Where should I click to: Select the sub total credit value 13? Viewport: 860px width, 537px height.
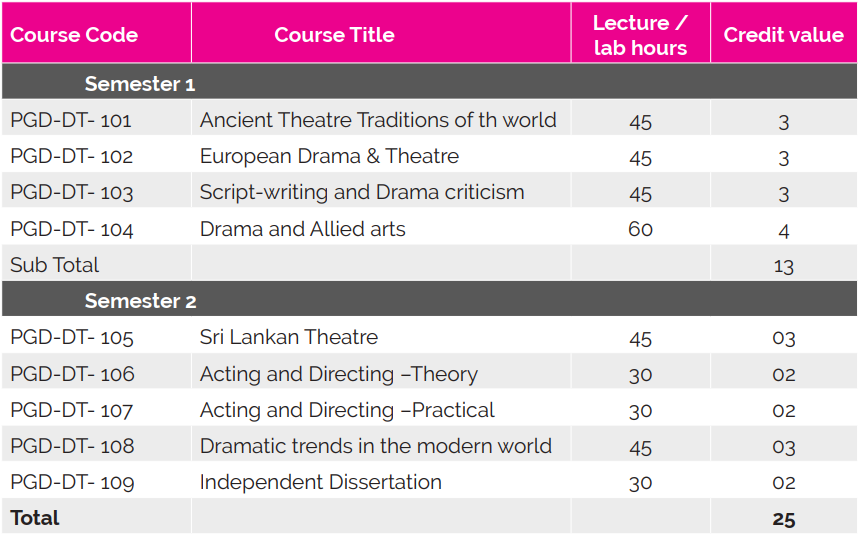click(783, 266)
